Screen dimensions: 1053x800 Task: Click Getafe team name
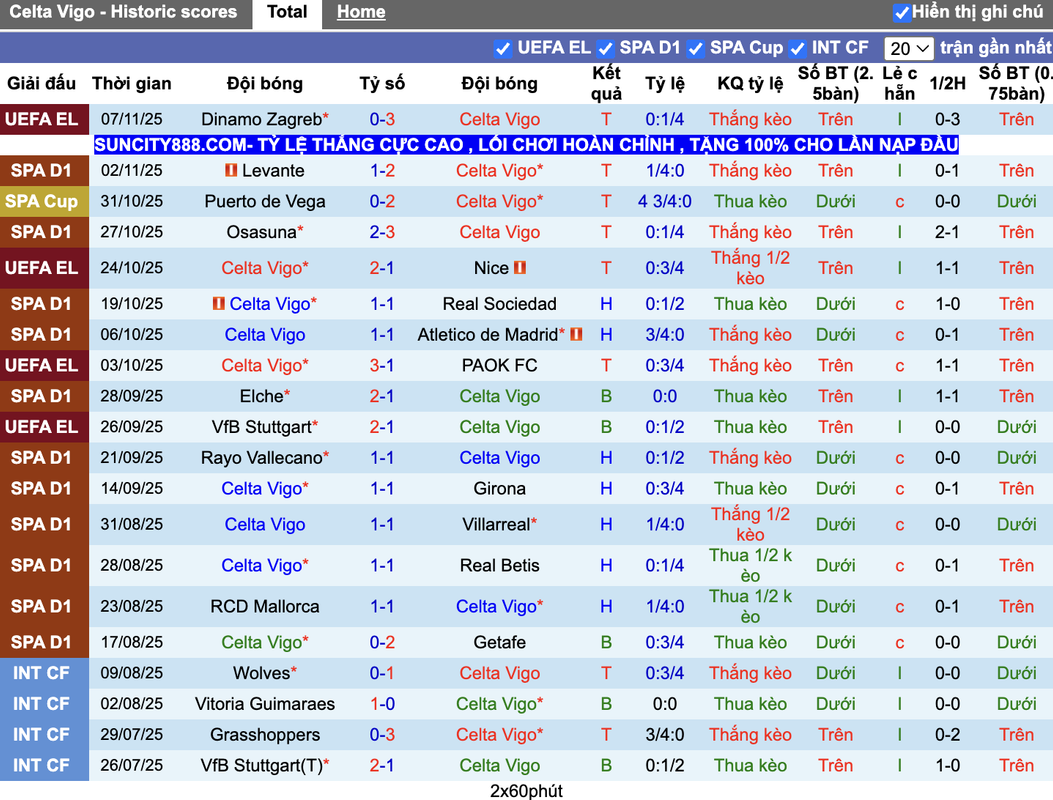[500, 643]
